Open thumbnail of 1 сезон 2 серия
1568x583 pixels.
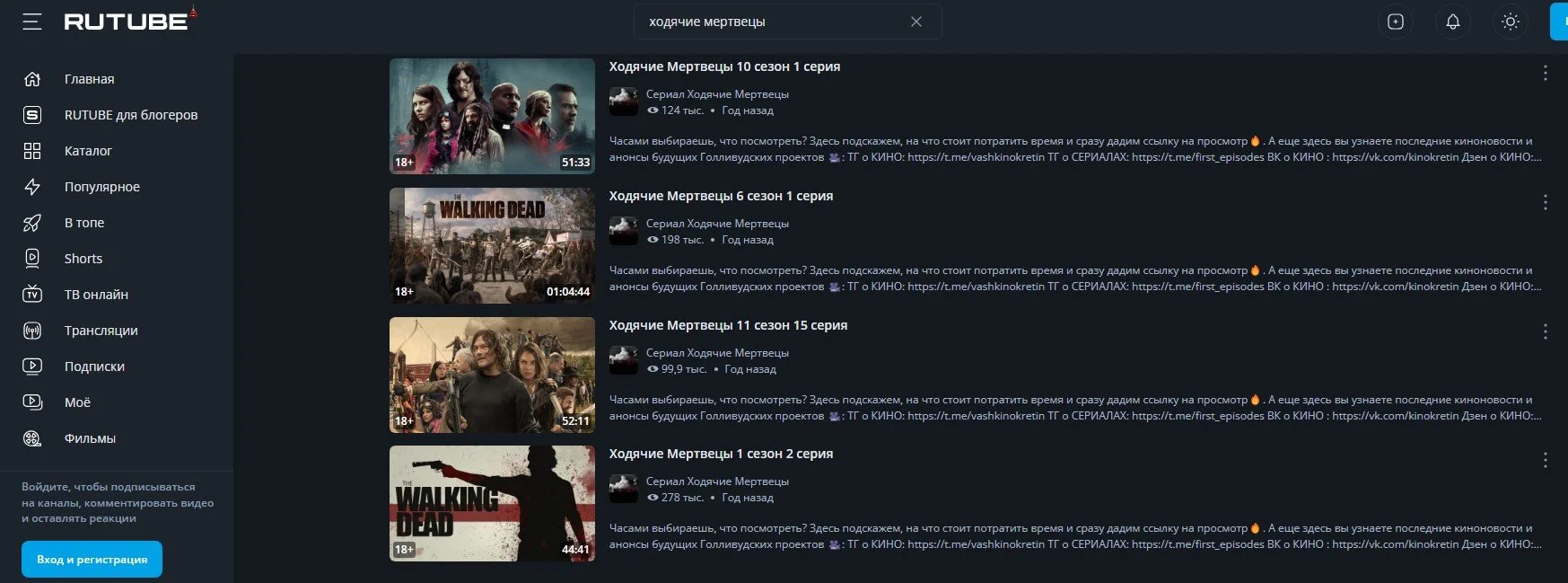pos(492,504)
